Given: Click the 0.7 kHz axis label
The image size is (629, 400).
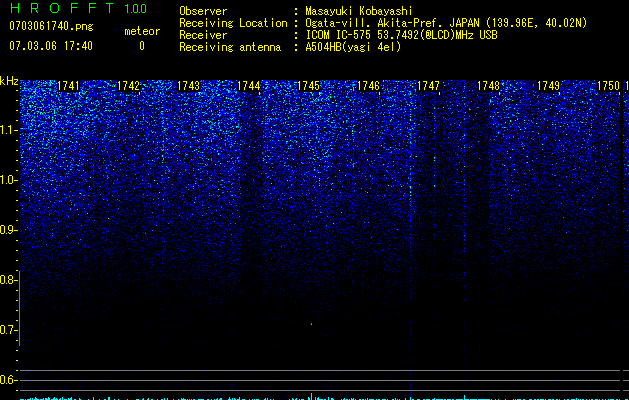Looking at the screenshot, I should [8, 330].
